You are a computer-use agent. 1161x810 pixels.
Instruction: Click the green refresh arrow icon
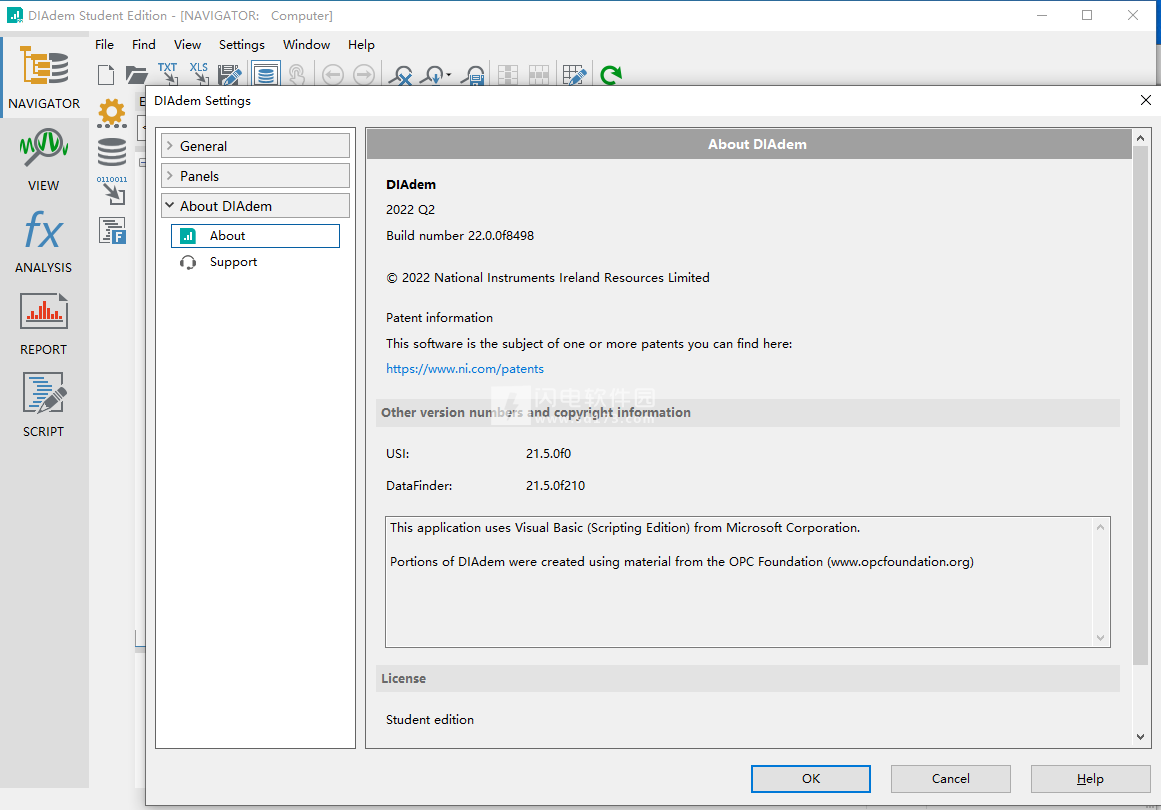pyautogui.click(x=611, y=75)
